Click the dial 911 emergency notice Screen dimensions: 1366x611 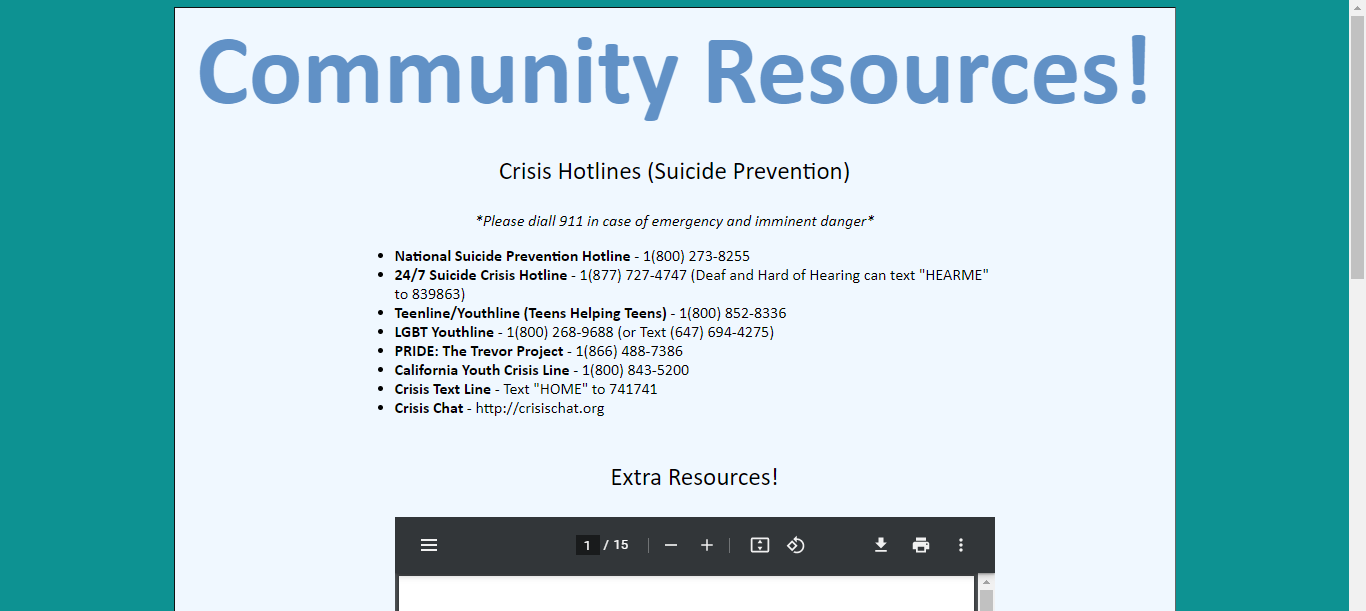(x=675, y=221)
